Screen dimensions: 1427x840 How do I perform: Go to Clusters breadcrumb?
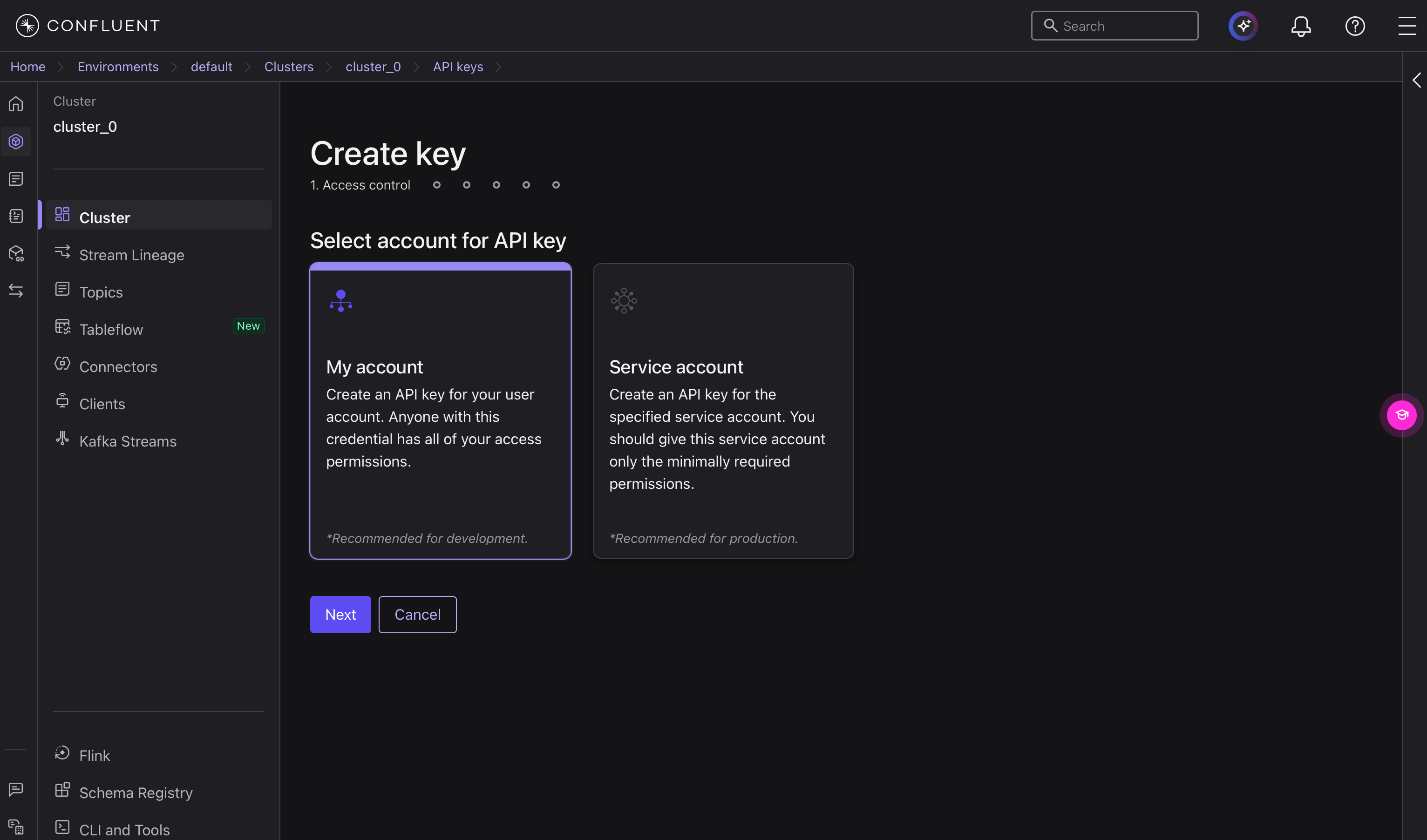click(x=289, y=67)
